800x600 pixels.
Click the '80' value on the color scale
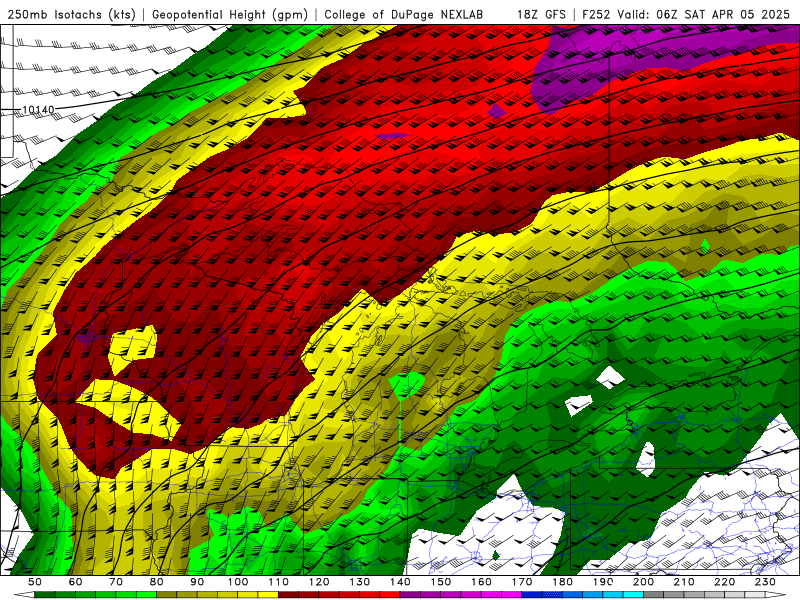point(157,582)
